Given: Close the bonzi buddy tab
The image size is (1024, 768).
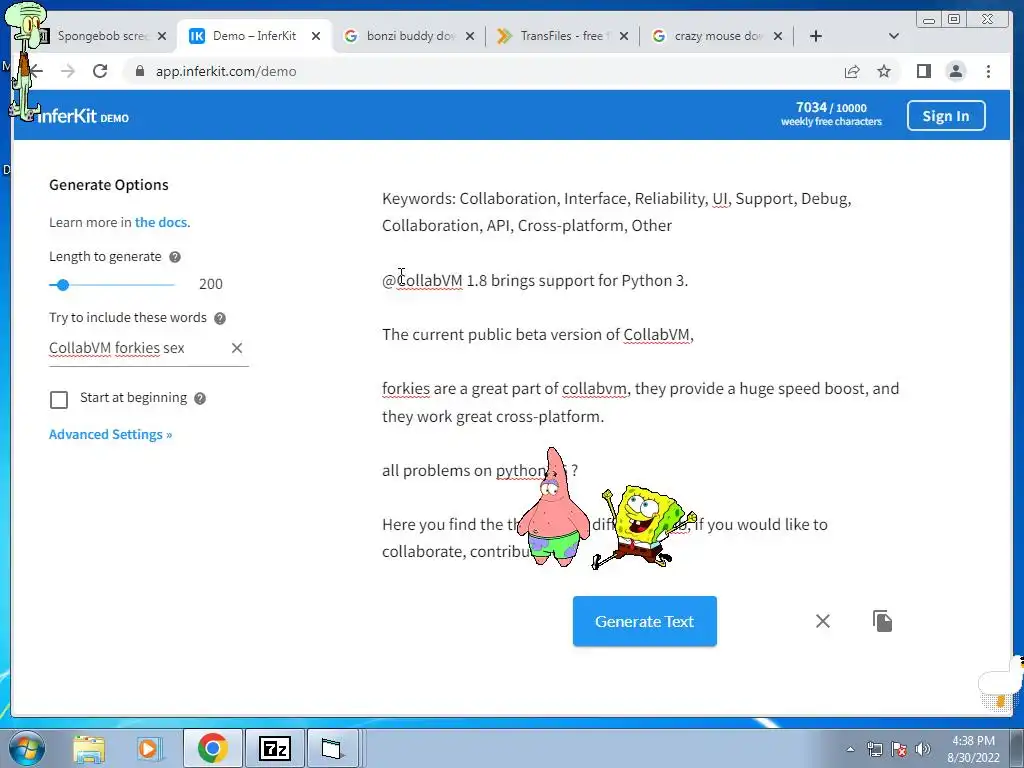Looking at the screenshot, I should point(470,36).
